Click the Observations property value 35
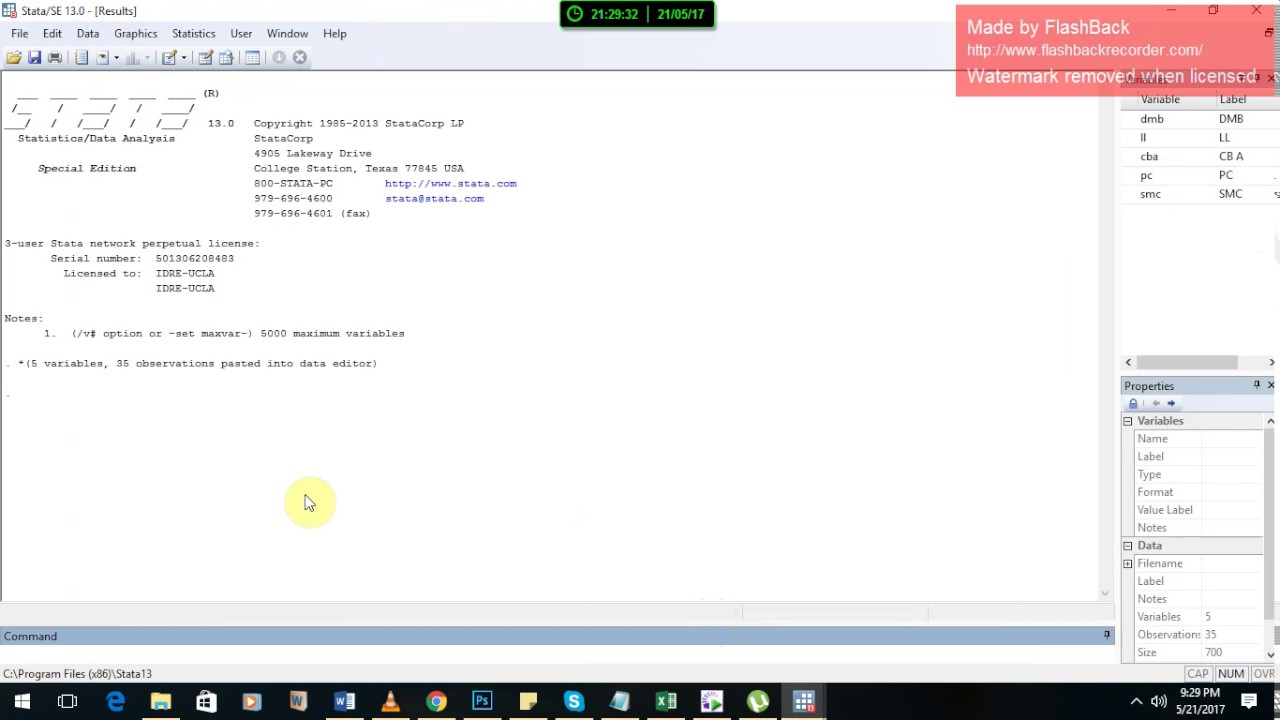The width and height of the screenshot is (1280, 720). (x=1210, y=634)
